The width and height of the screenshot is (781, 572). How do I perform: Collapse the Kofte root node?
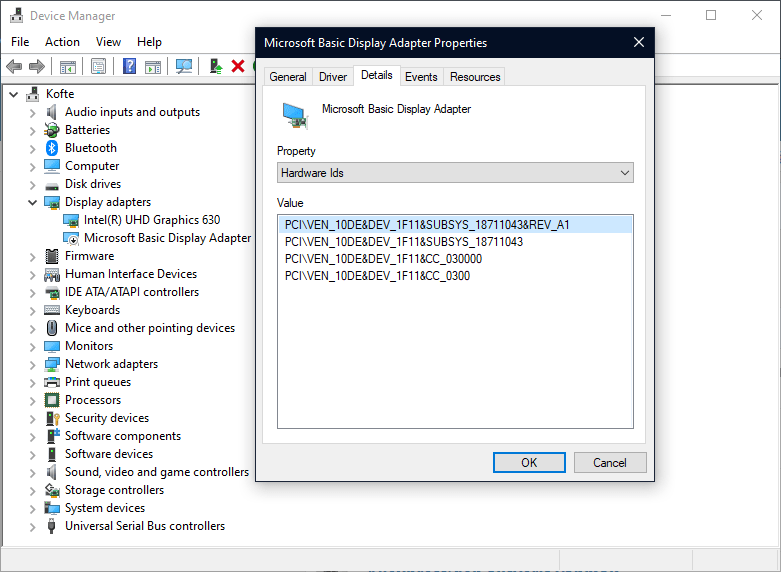[13, 94]
